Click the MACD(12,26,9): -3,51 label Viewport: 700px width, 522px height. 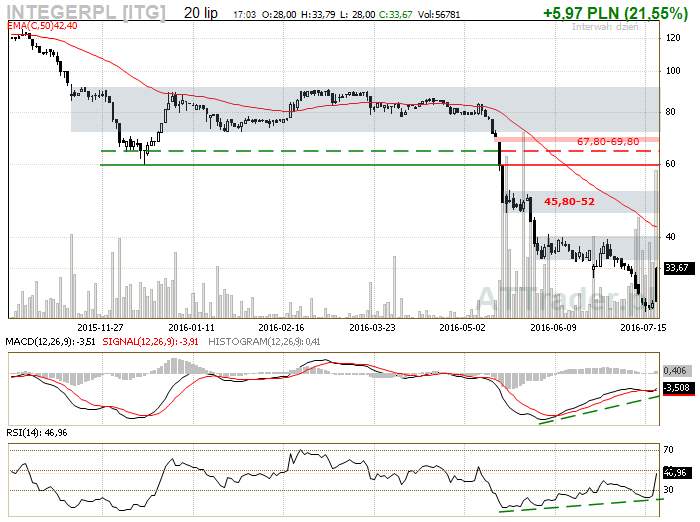pos(50,342)
